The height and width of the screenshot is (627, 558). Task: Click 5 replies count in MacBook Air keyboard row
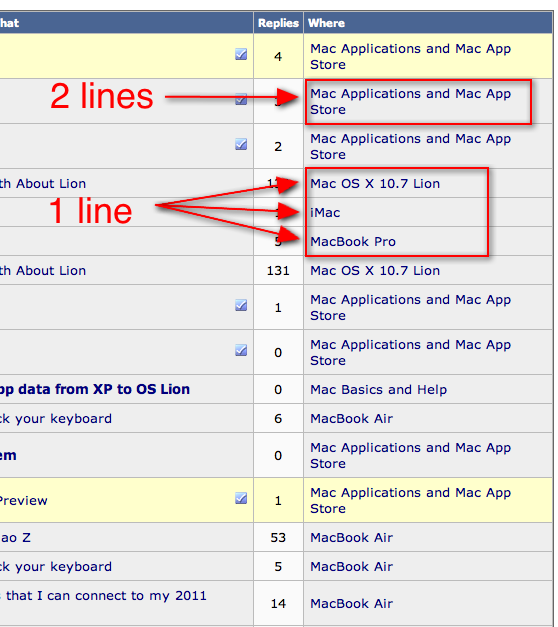278,567
